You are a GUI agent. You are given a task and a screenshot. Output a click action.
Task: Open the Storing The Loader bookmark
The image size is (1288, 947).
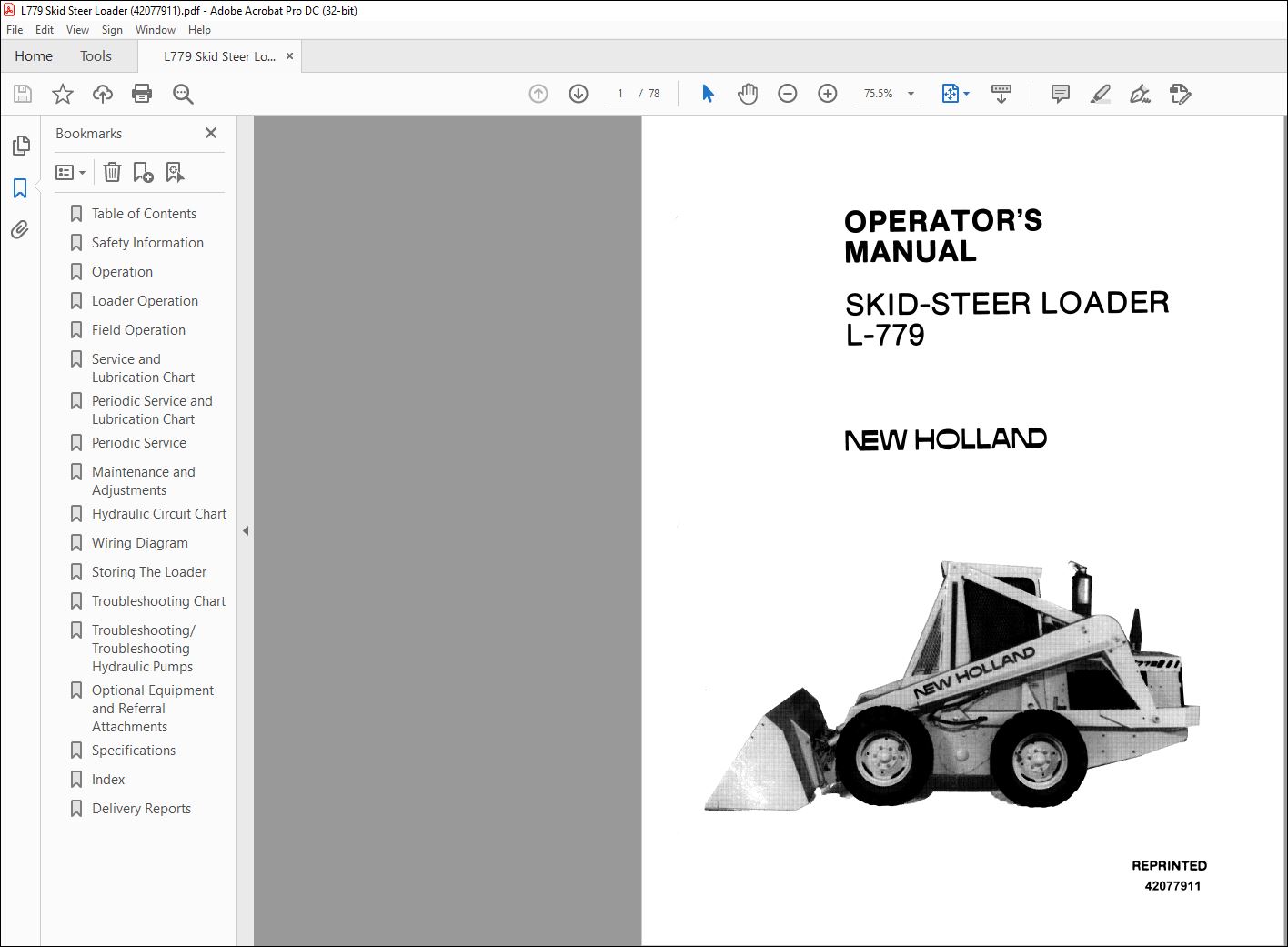point(149,572)
